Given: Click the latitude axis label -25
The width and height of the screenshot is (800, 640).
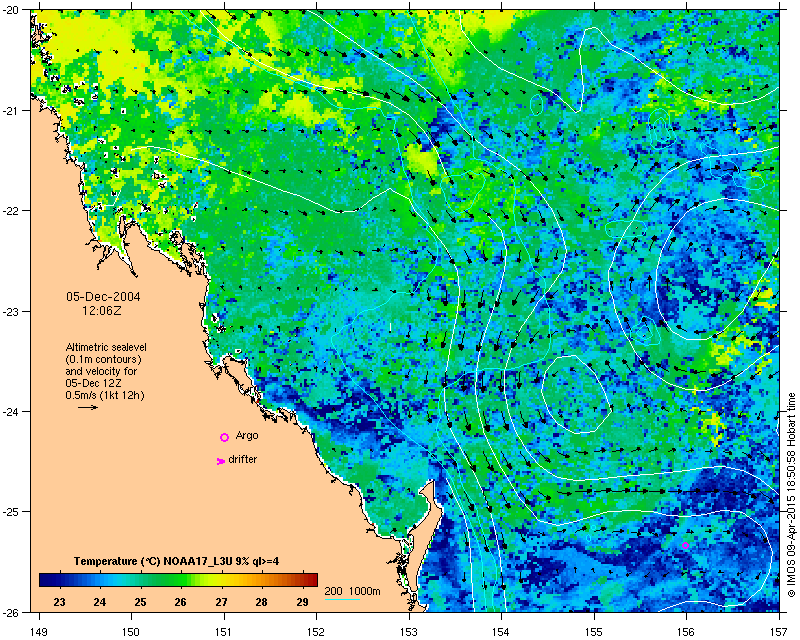Looking at the screenshot, I should click(x=11, y=512).
